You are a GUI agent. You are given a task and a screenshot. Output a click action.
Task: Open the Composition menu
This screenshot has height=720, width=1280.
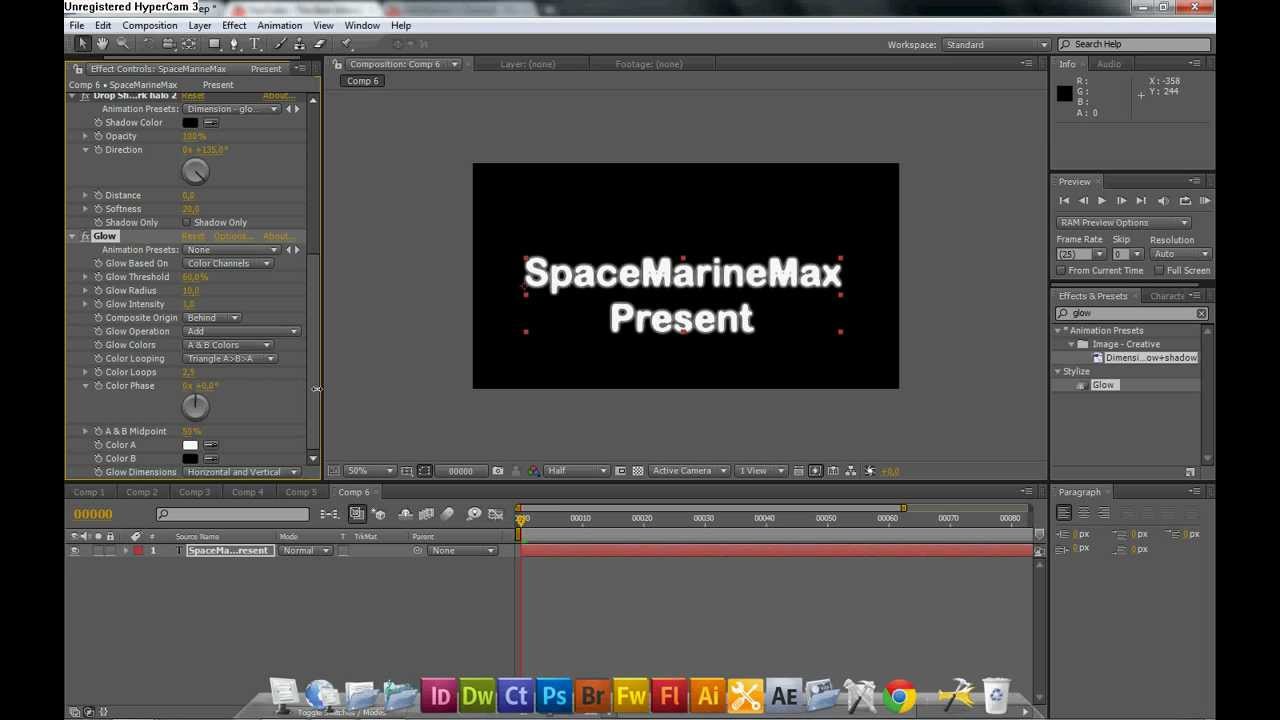[150, 25]
